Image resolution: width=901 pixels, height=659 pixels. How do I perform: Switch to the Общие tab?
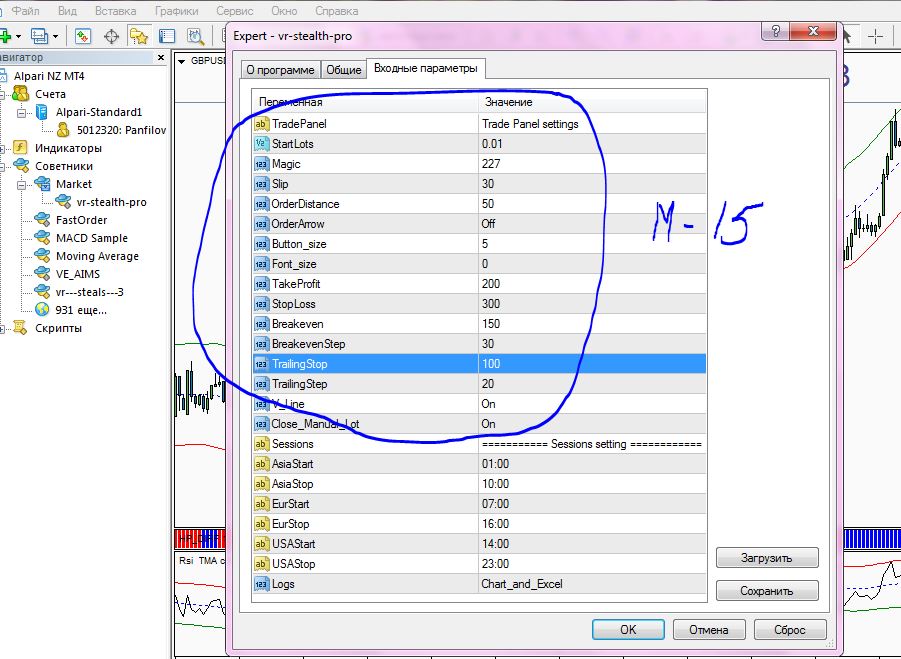[344, 70]
